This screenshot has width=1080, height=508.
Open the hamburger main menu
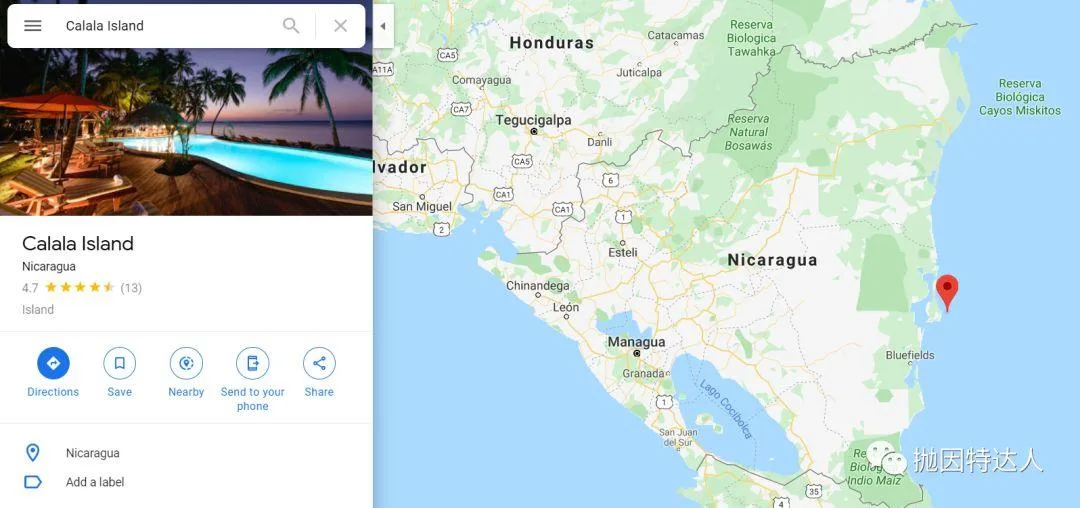click(32, 26)
